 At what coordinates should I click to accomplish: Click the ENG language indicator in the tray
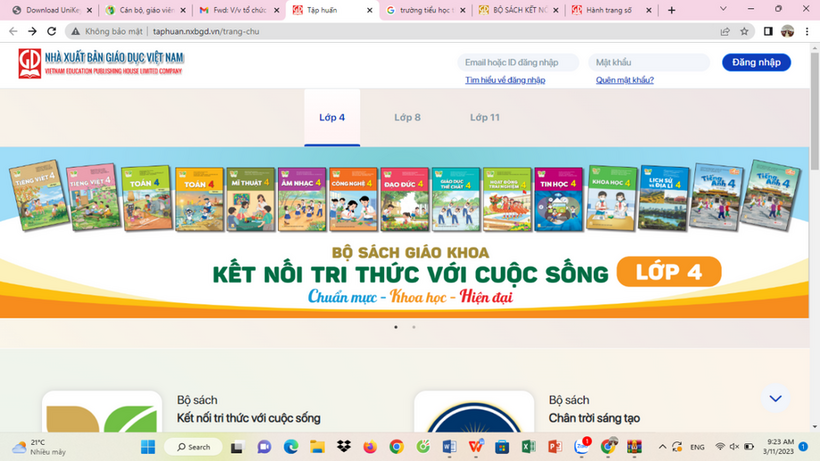click(x=697, y=447)
